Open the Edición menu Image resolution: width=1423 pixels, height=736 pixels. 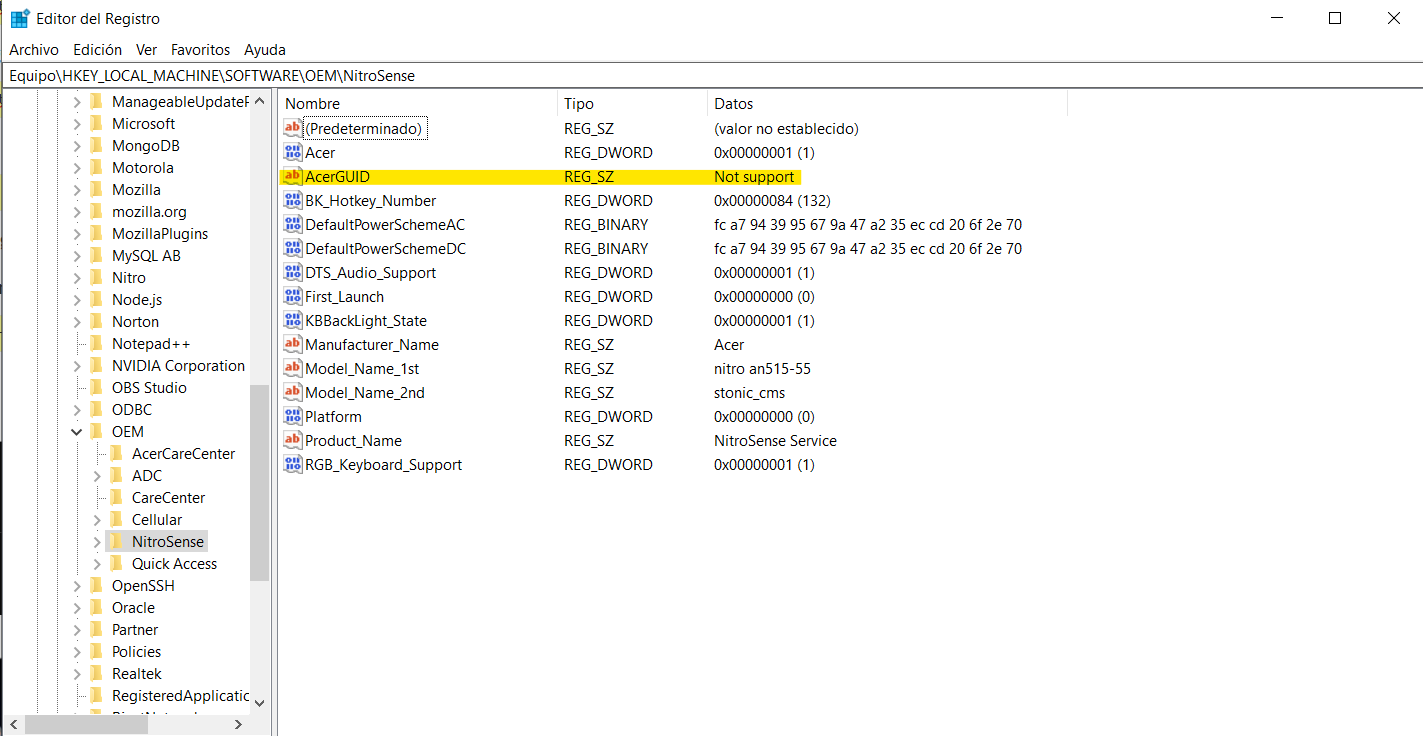point(98,49)
